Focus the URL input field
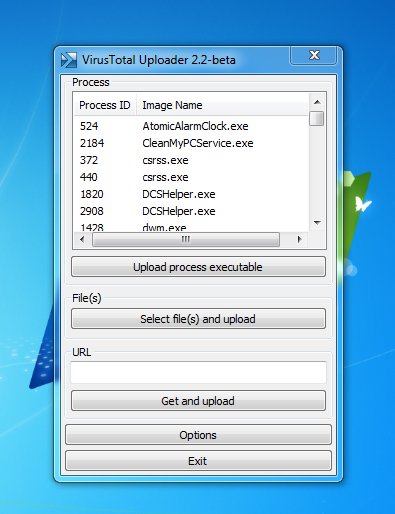 click(198, 372)
